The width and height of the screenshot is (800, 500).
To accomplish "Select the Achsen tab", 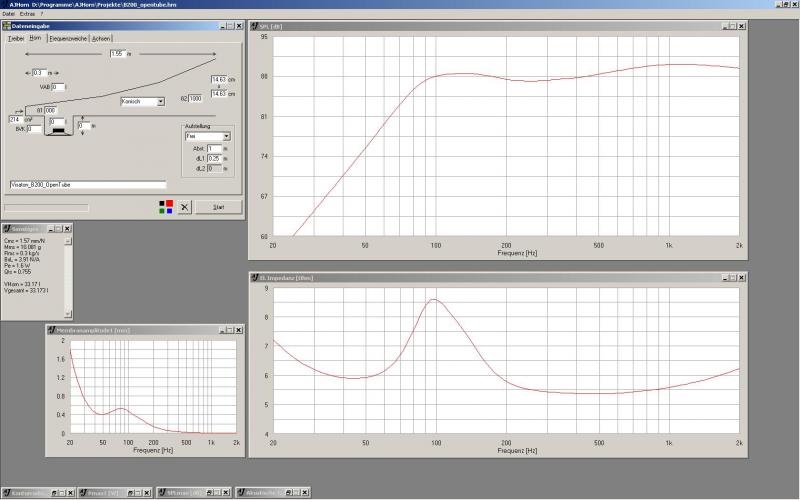I will click(101, 38).
